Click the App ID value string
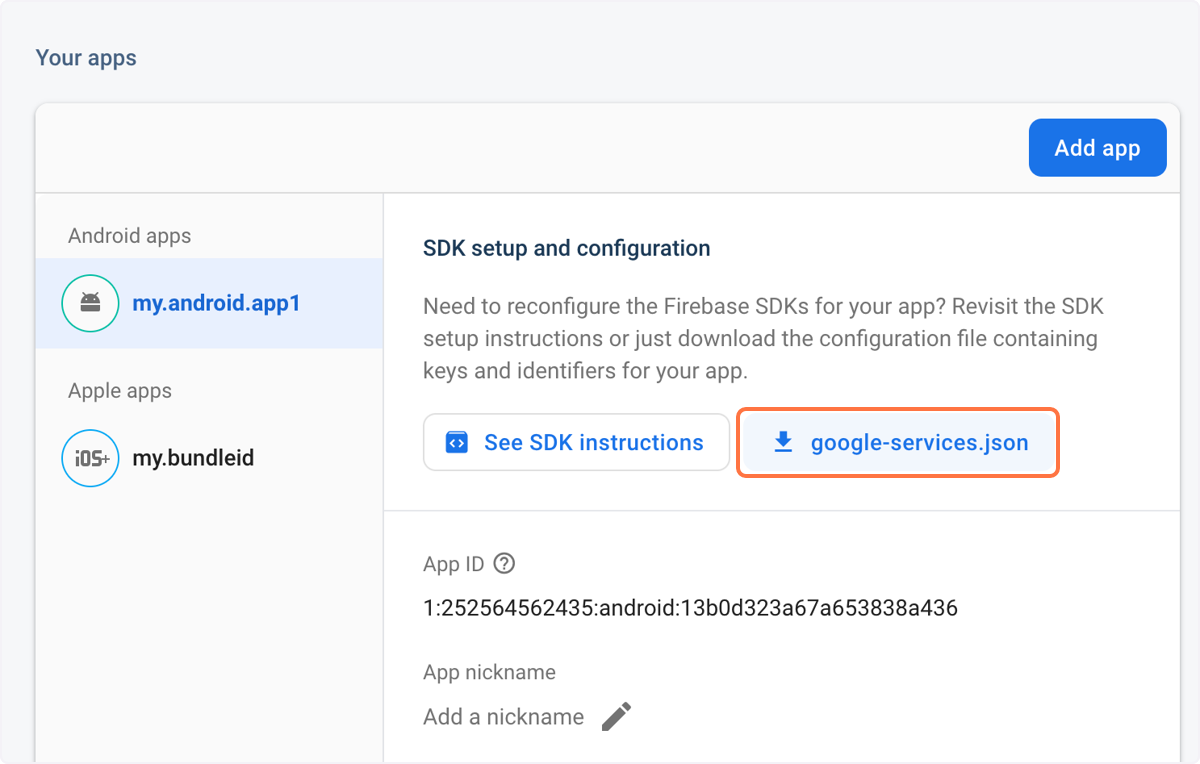1200x764 pixels. pyautogui.click(x=690, y=607)
